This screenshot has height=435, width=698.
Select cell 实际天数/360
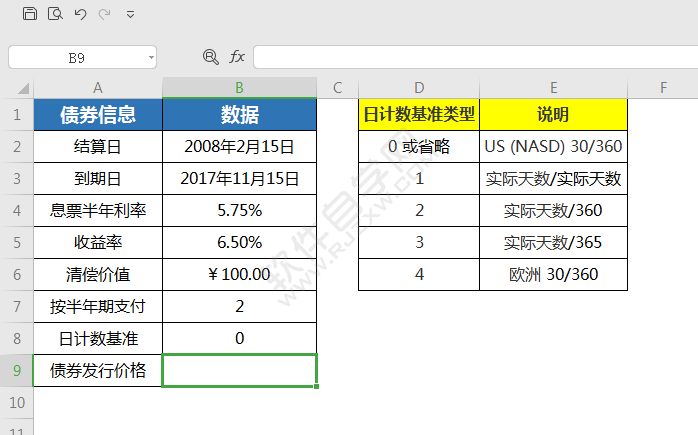pyautogui.click(x=553, y=211)
